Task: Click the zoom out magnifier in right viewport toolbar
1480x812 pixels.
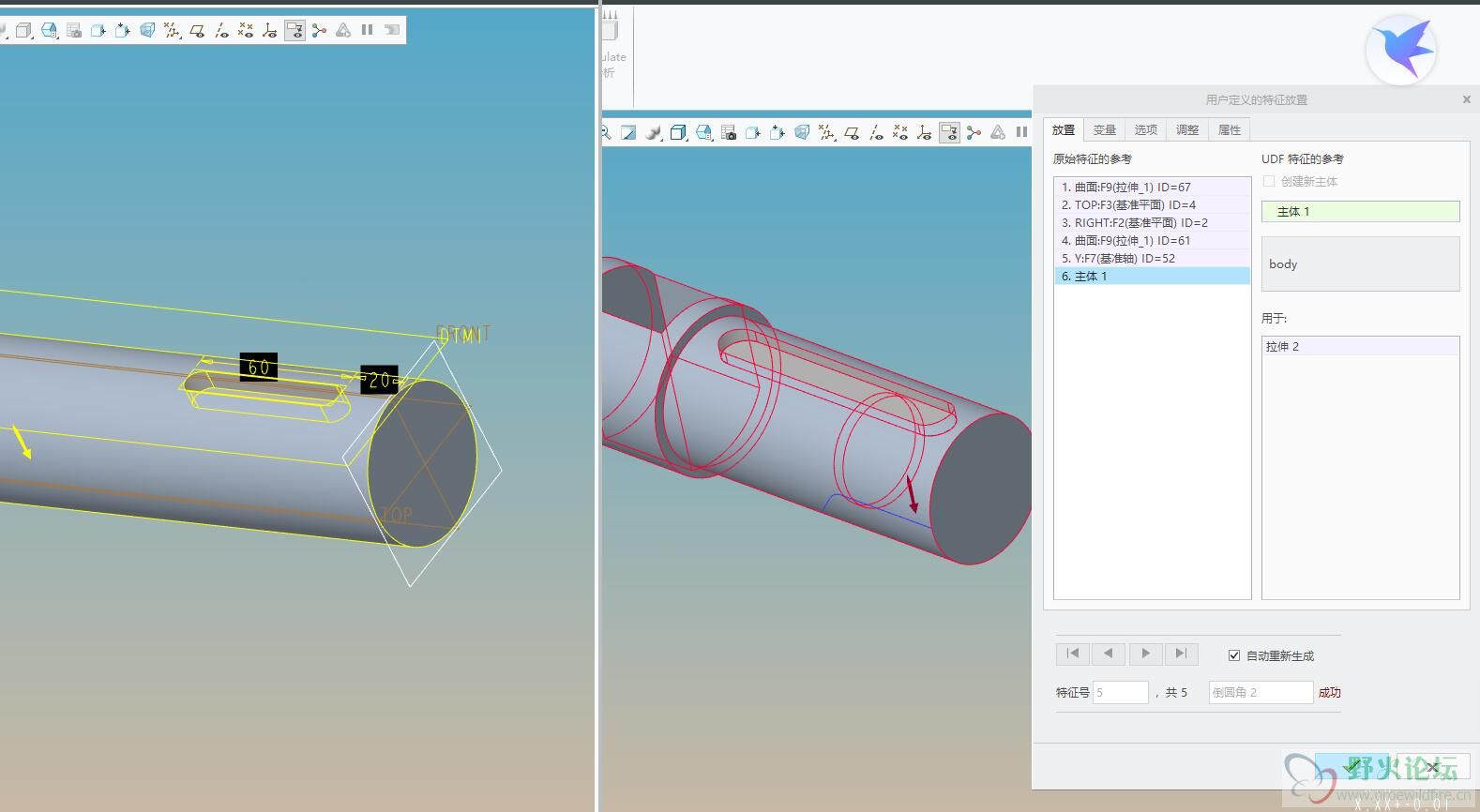Action: pos(606,133)
